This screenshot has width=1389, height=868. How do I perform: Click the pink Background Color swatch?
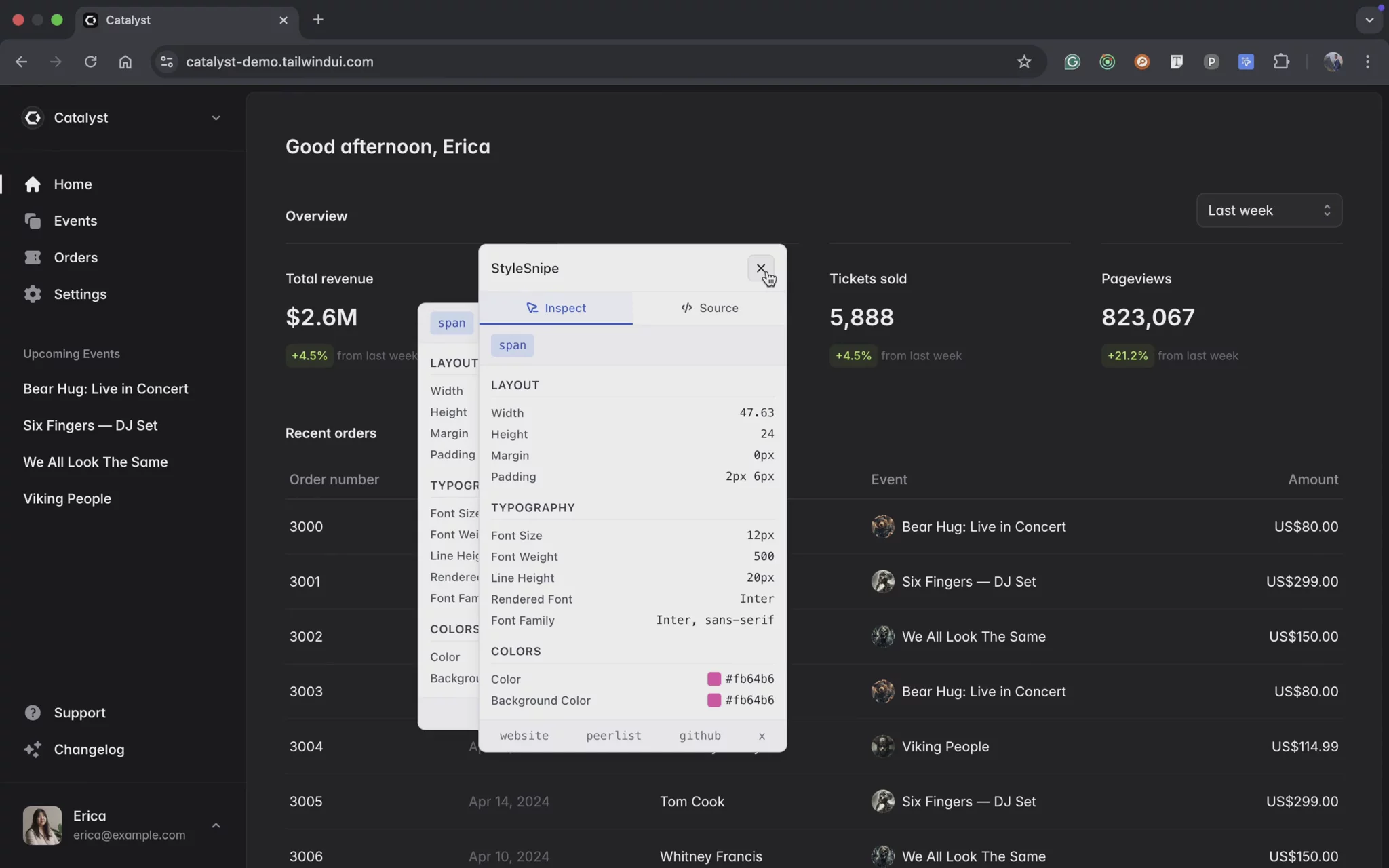[x=713, y=700]
